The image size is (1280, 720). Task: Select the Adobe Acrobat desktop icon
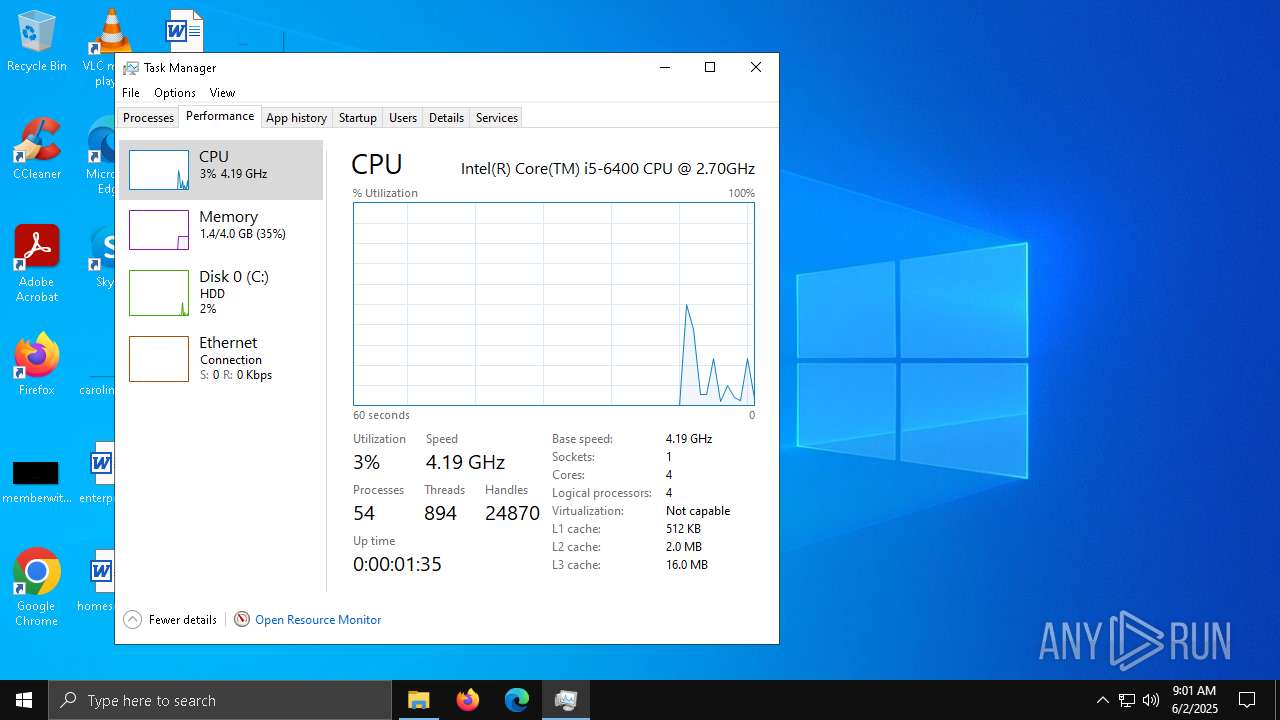36,264
